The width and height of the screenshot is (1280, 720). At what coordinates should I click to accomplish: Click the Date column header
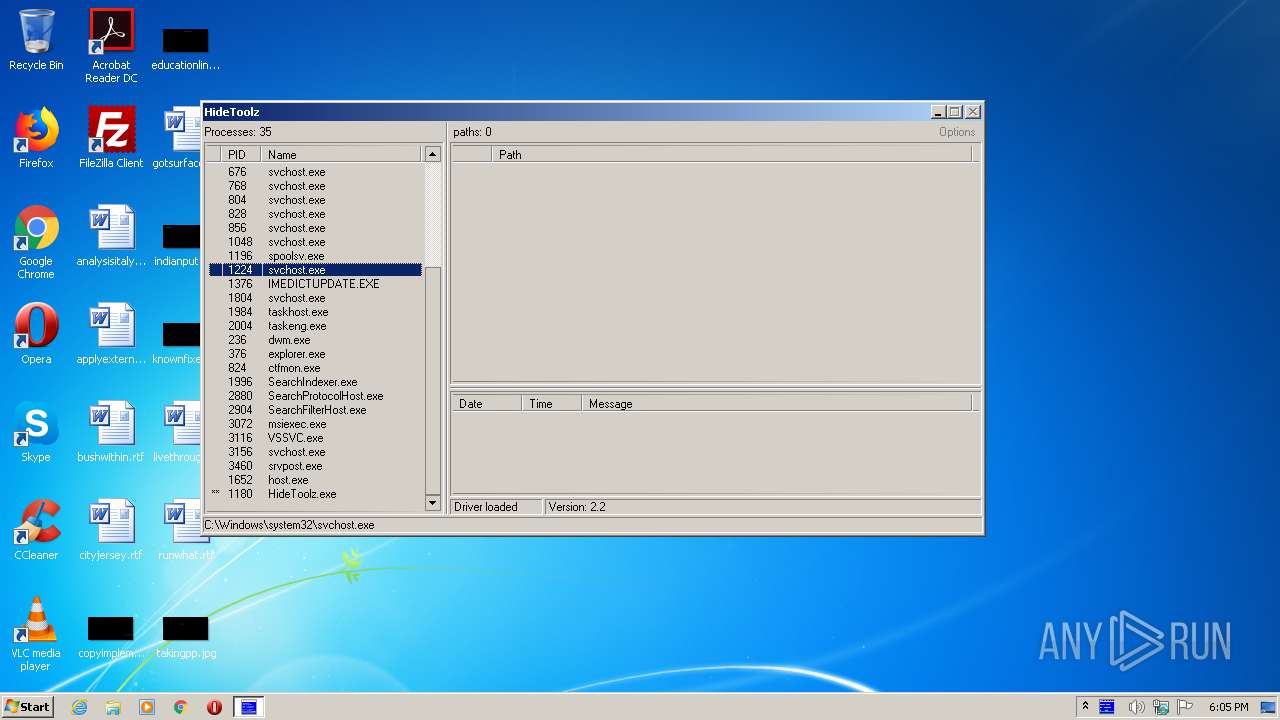click(x=486, y=404)
